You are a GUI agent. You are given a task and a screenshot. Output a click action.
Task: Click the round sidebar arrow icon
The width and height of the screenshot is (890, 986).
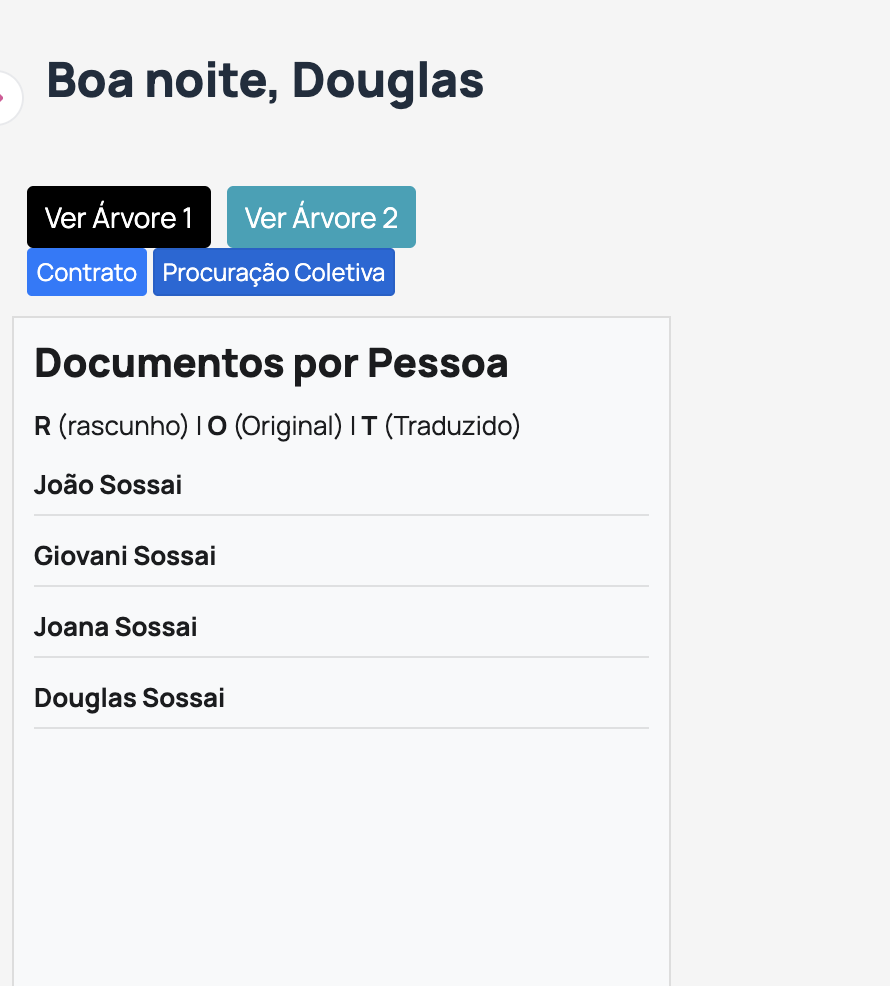click(x=6, y=98)
